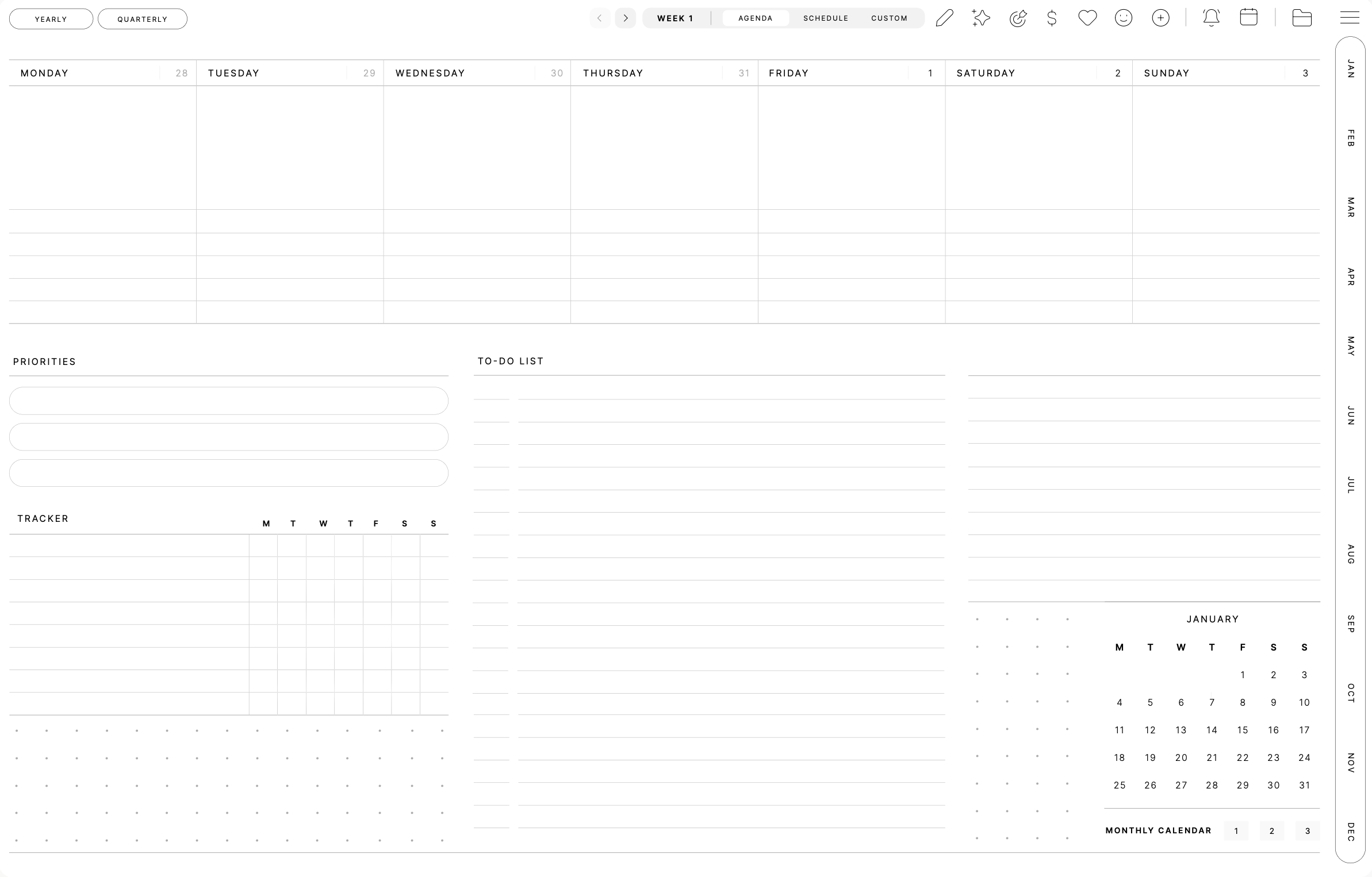Open the pencil notes icon
This screenshot has width=1372, height=877.
tap(945, 18)
